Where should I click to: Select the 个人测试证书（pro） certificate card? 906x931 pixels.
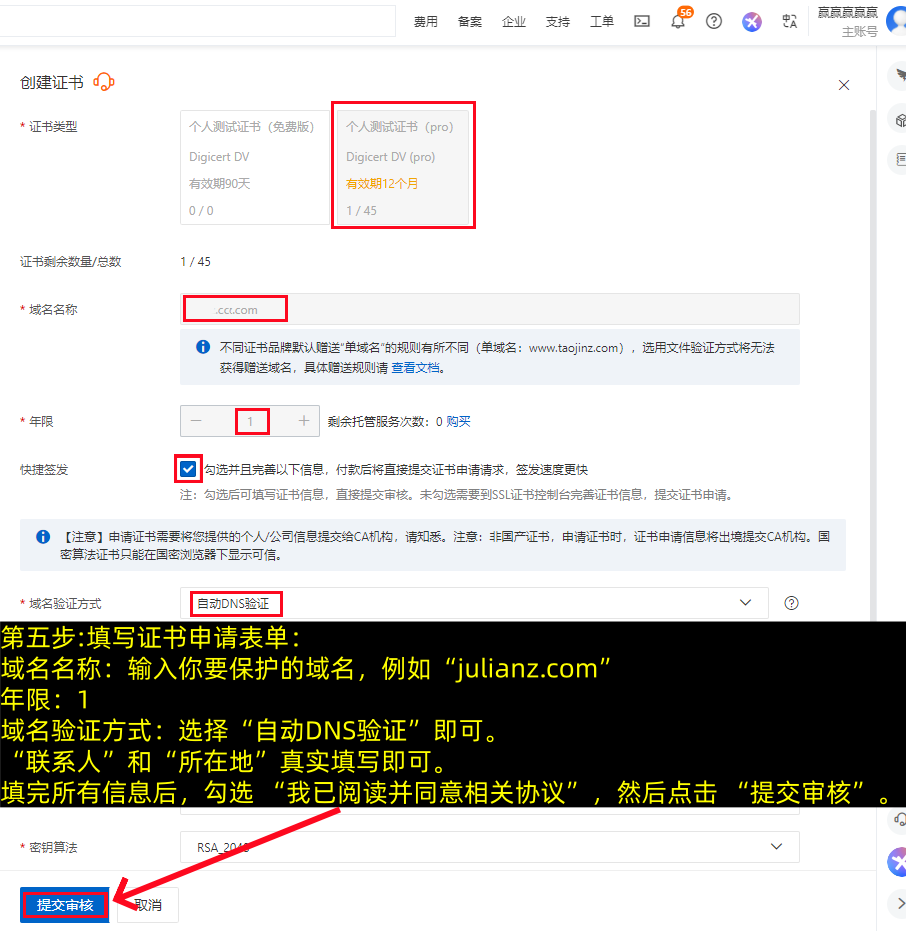(403, 165)
